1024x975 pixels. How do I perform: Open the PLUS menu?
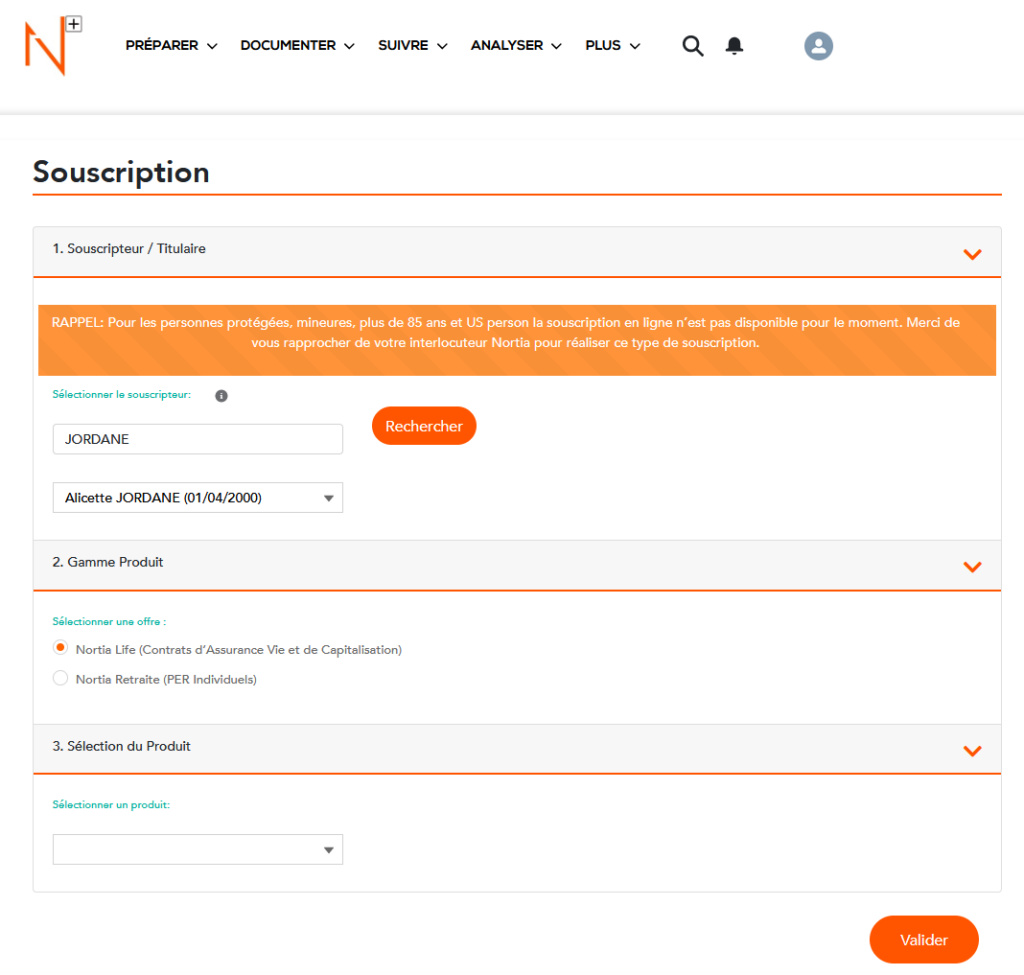point(612,46)
